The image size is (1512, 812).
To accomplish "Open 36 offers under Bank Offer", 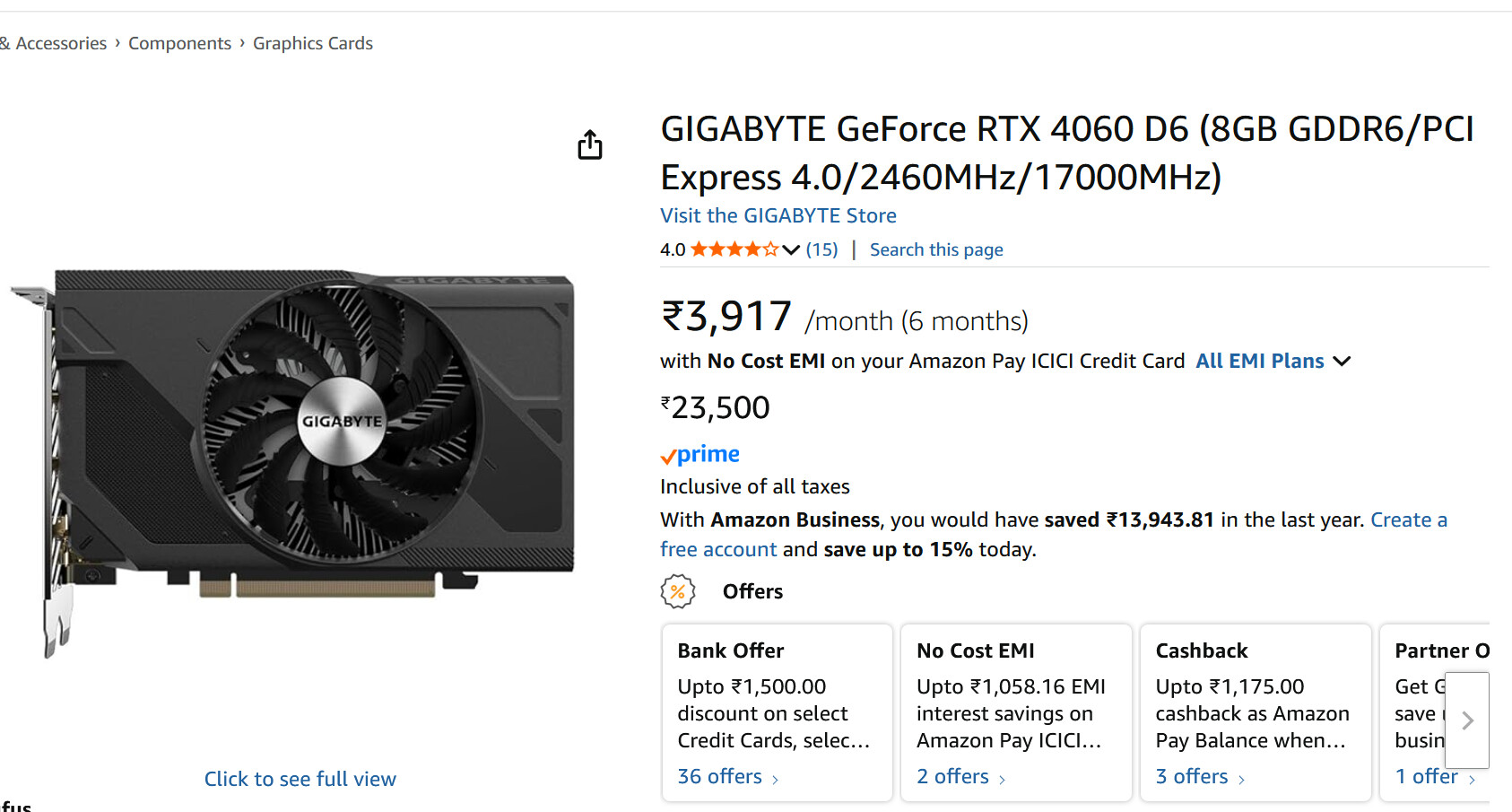I will (727, 777).
